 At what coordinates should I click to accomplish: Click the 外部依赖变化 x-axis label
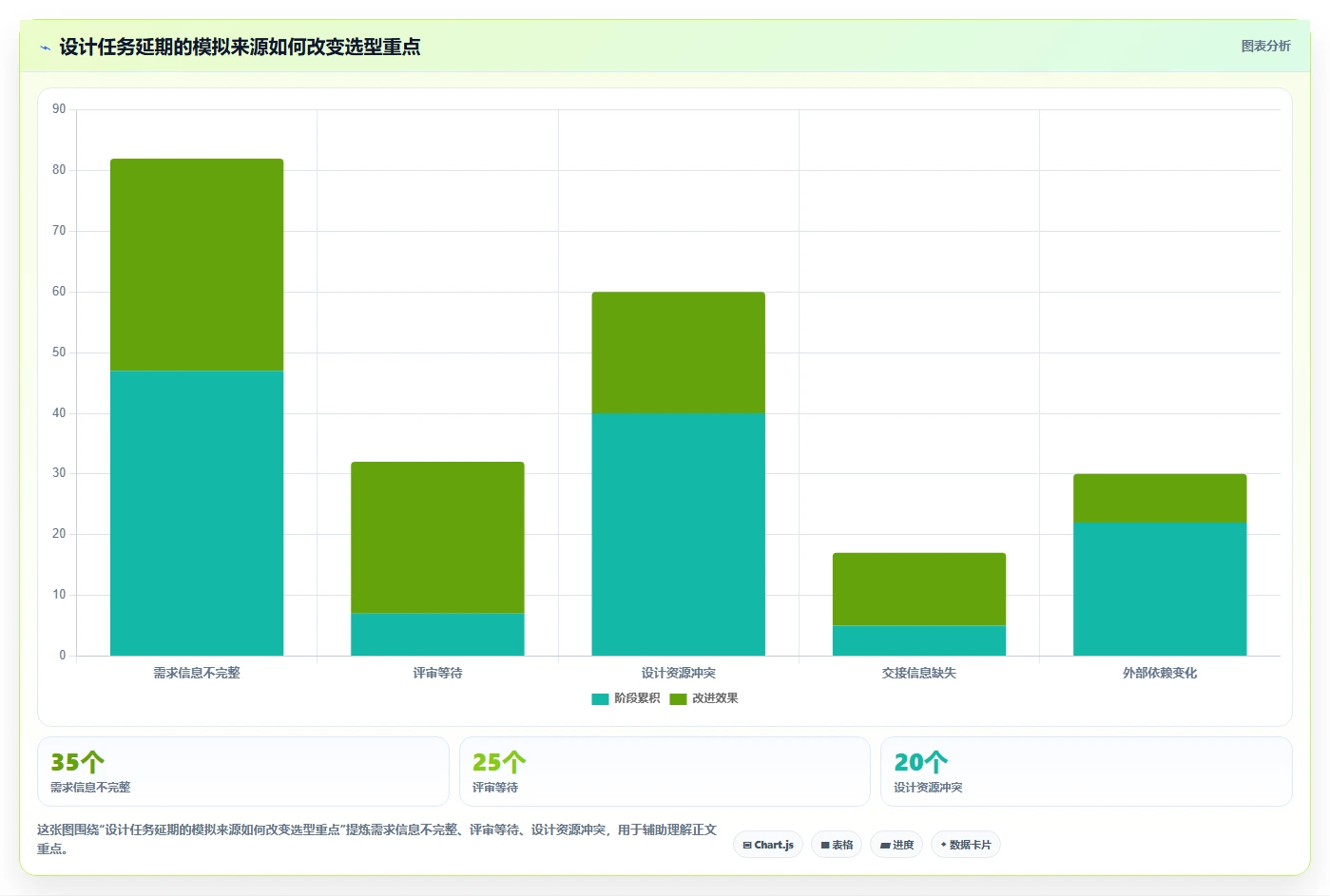1160,673
